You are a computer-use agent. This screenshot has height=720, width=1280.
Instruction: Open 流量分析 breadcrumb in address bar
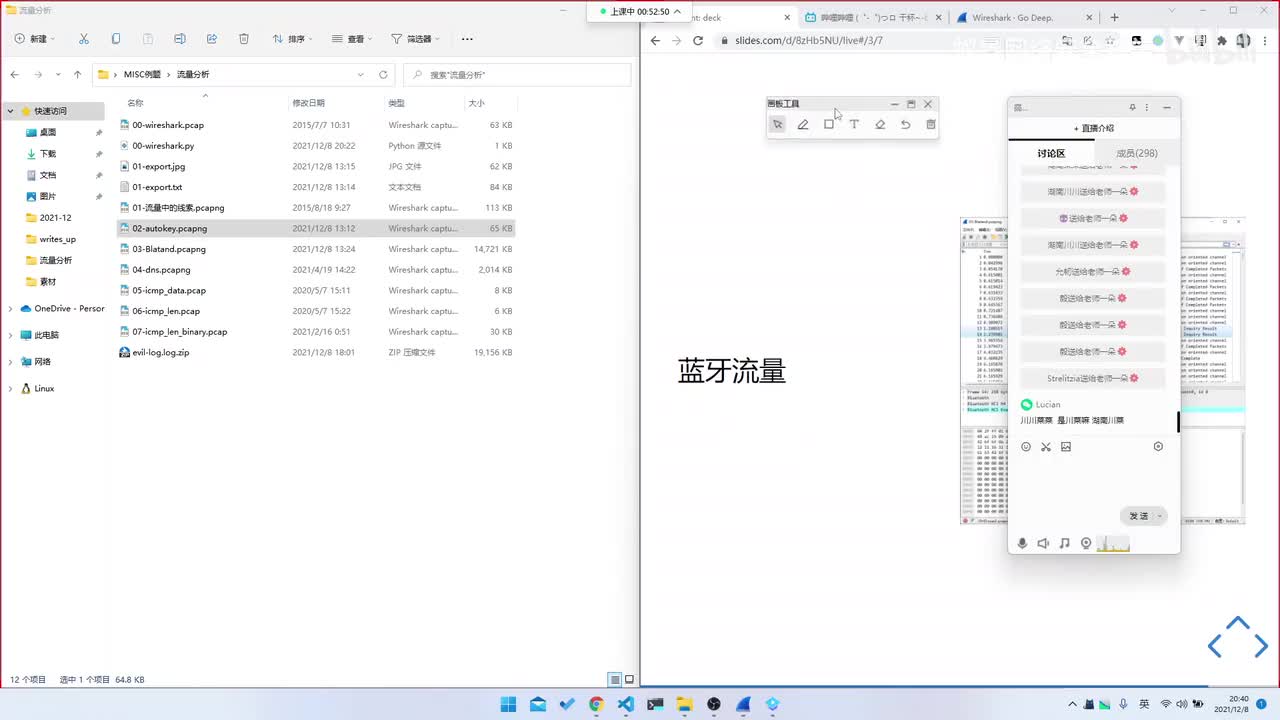click(193, 75)
